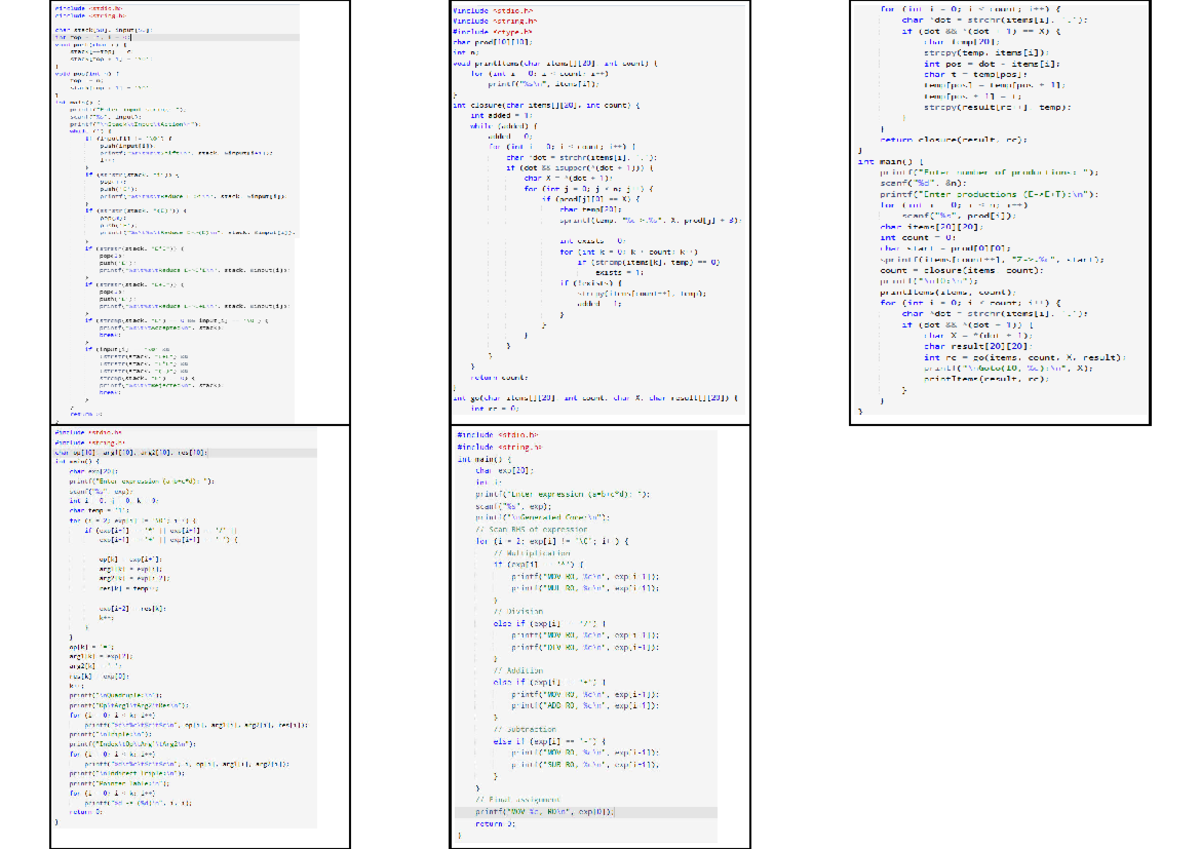
Task: Click highlighted 'char op[10], arg1[10]...' line
Action: [x=186, y=452]
